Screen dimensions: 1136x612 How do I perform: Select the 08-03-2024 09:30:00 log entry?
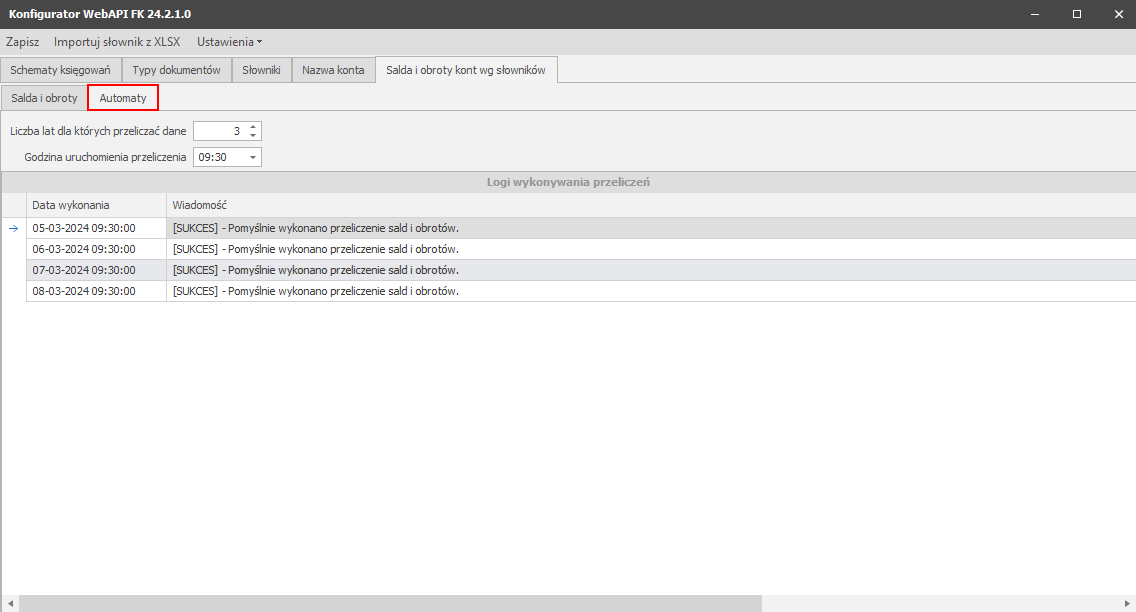96,291
